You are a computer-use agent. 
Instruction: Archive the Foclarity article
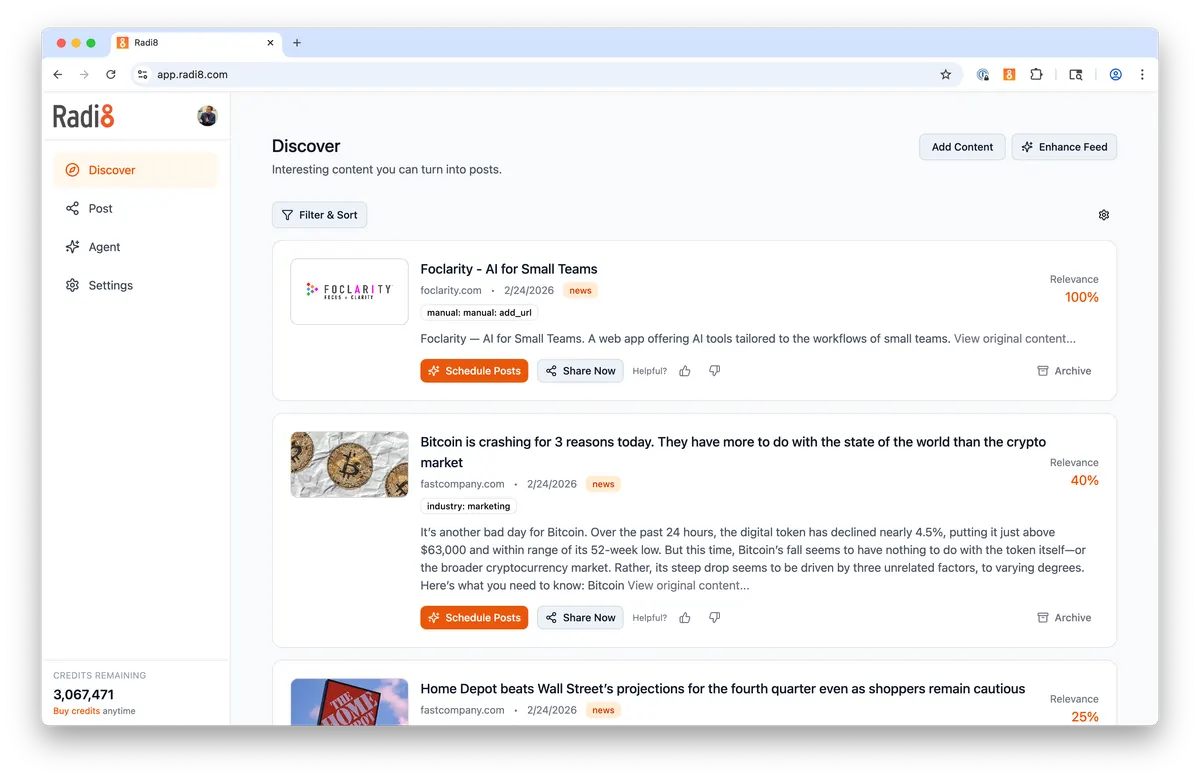tap(1064, 371)
